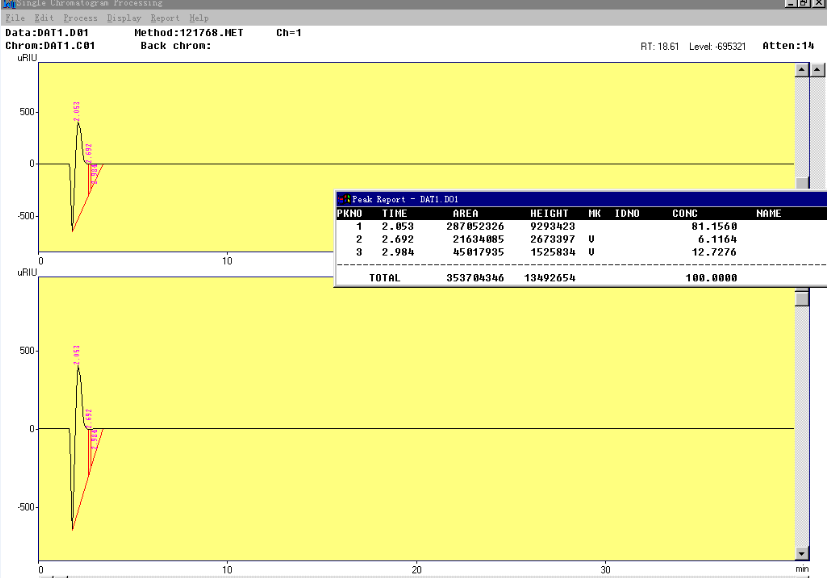Click area value 287052326
Image resolution: width=827 pixels, height=578 pixels.
pyautogui.click(x=475, y=226)
